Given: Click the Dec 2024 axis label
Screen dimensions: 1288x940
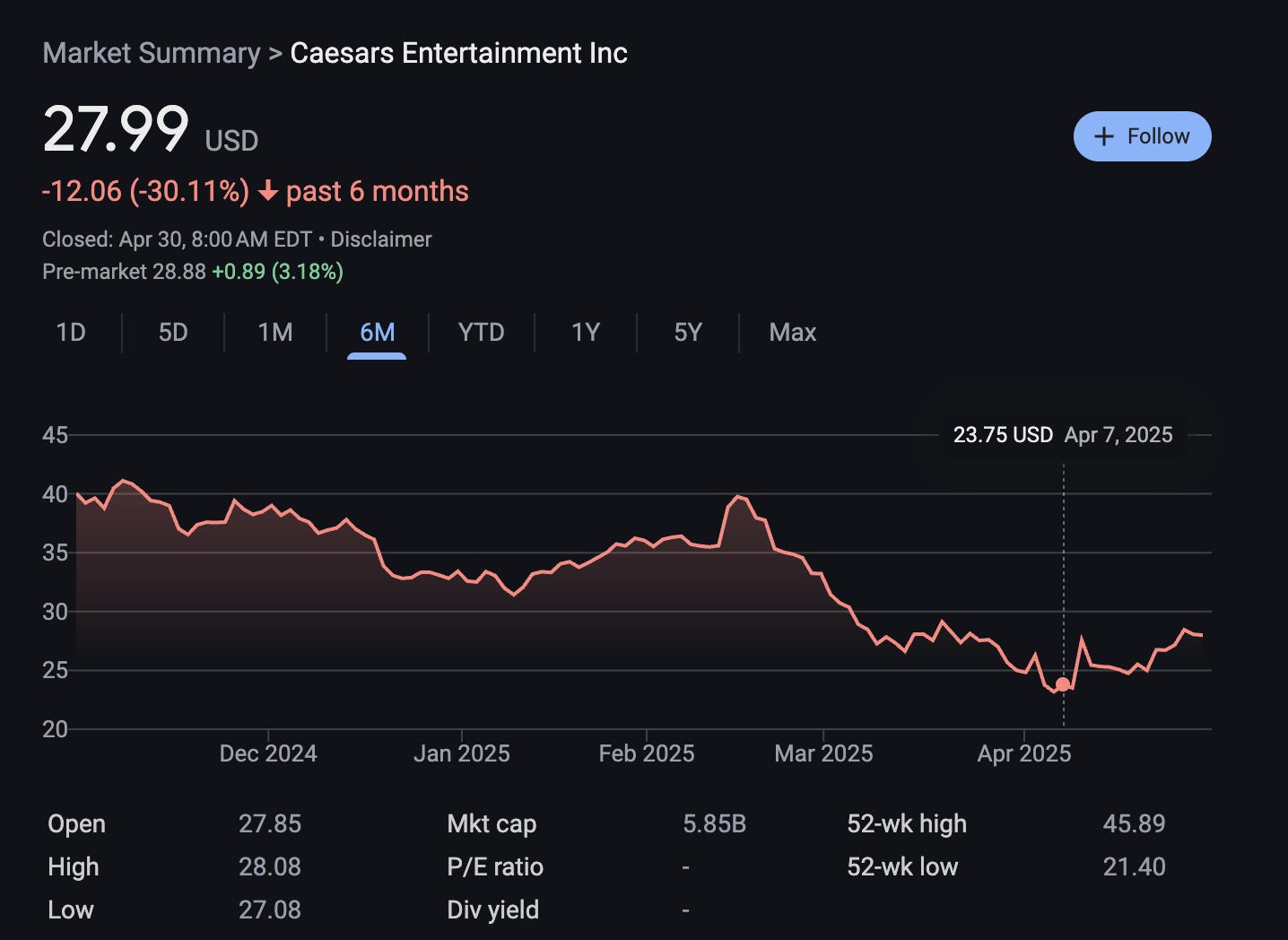Looking at the screenshot, I should [268, 753].
